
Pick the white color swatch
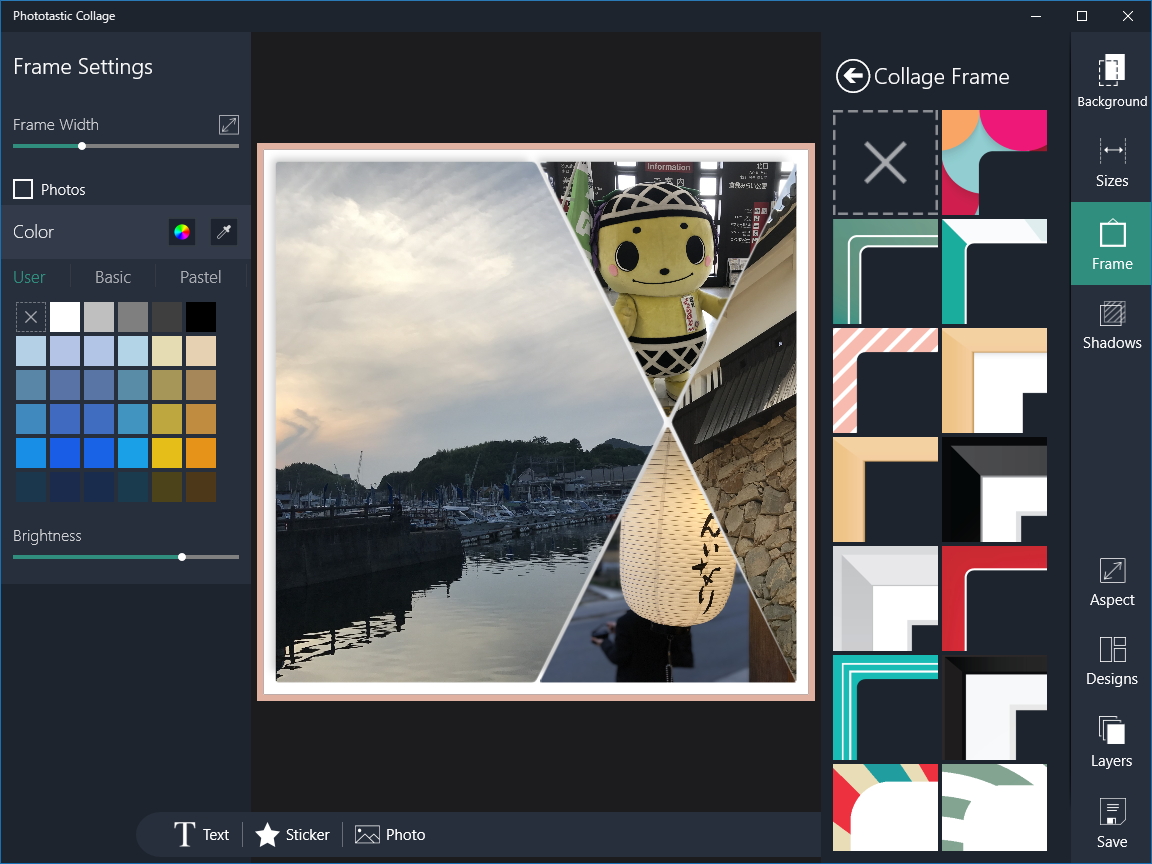tap(65, 317)
